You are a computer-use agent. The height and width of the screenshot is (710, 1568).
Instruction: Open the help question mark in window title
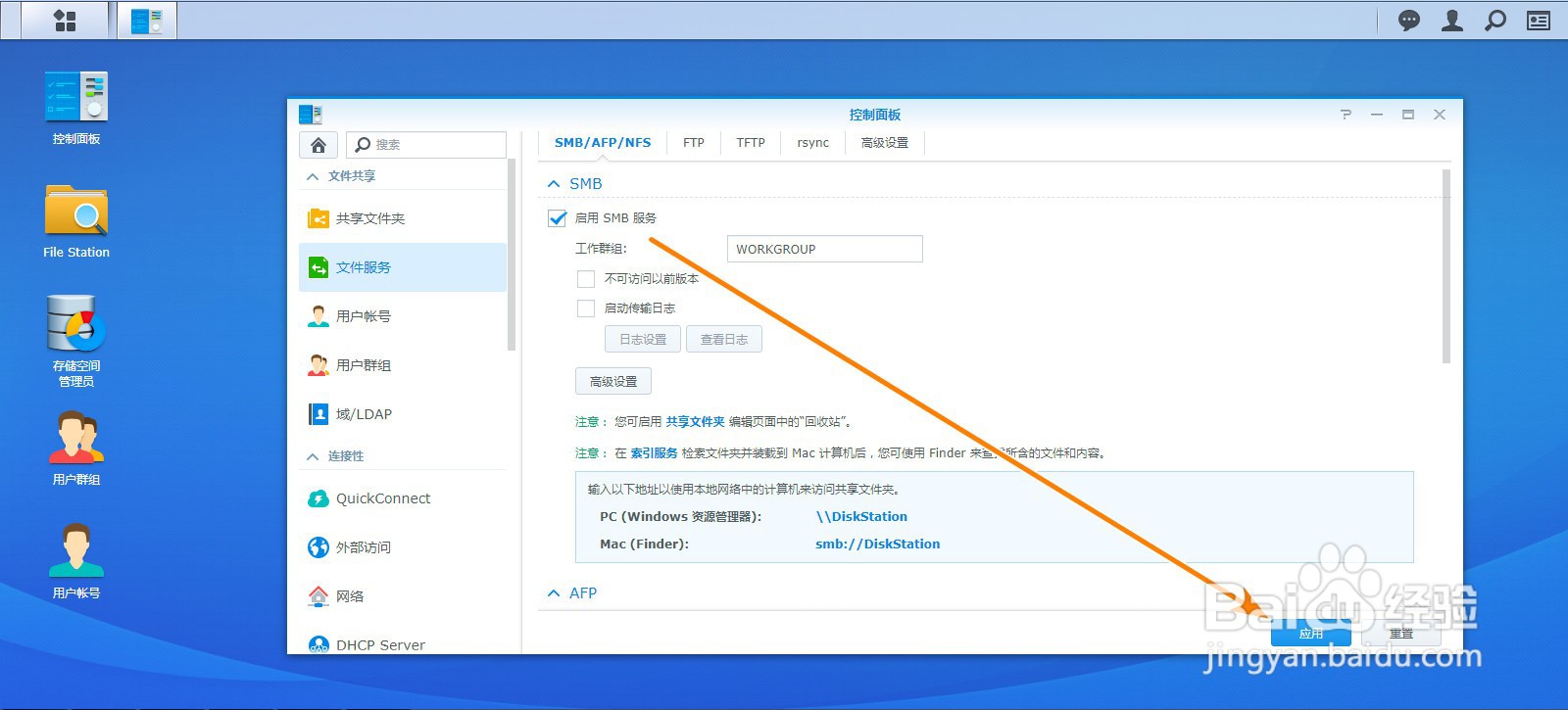click(1346, 115)
